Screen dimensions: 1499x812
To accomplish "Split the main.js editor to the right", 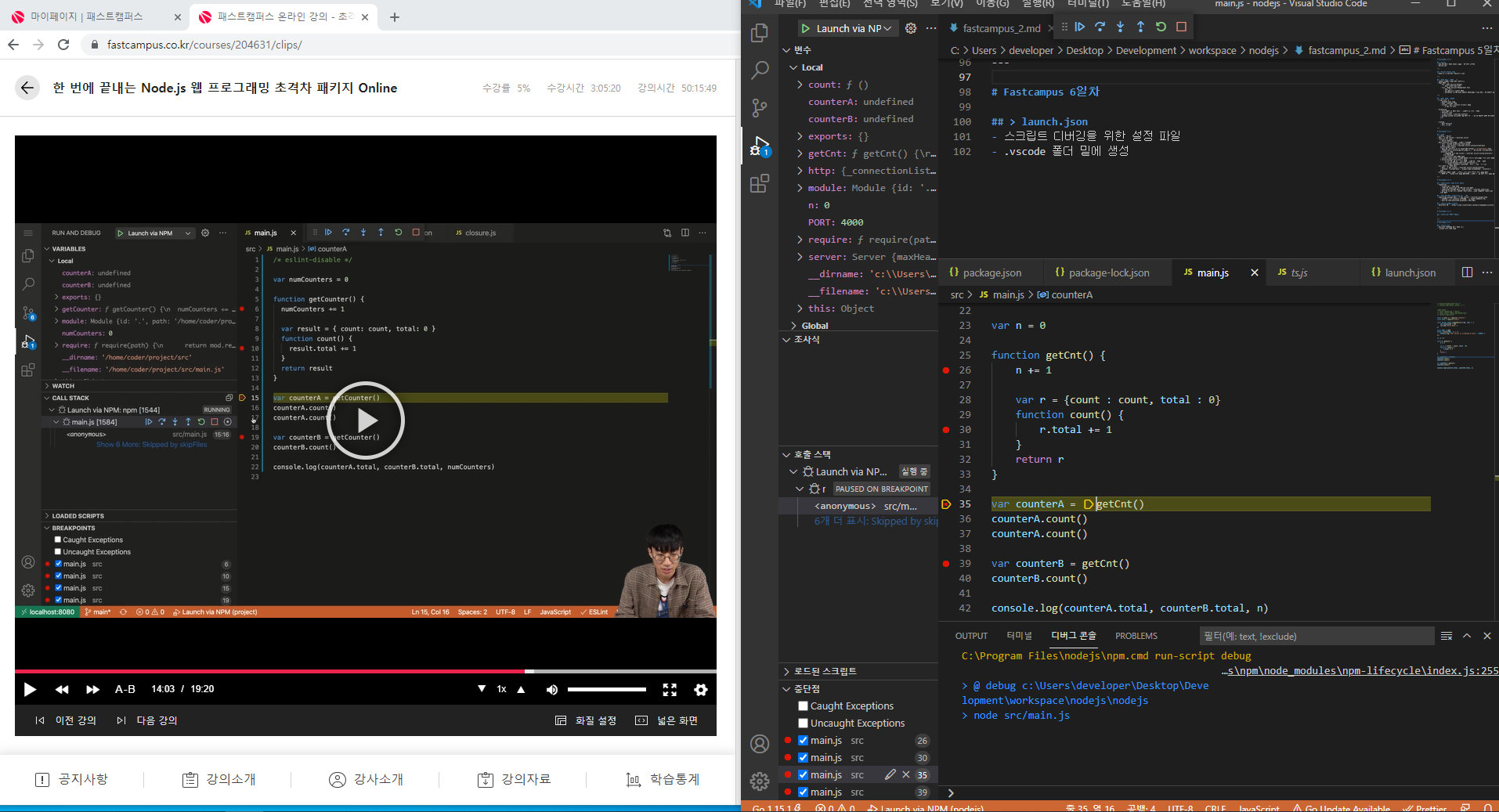I will click(x=1467, y=272).
